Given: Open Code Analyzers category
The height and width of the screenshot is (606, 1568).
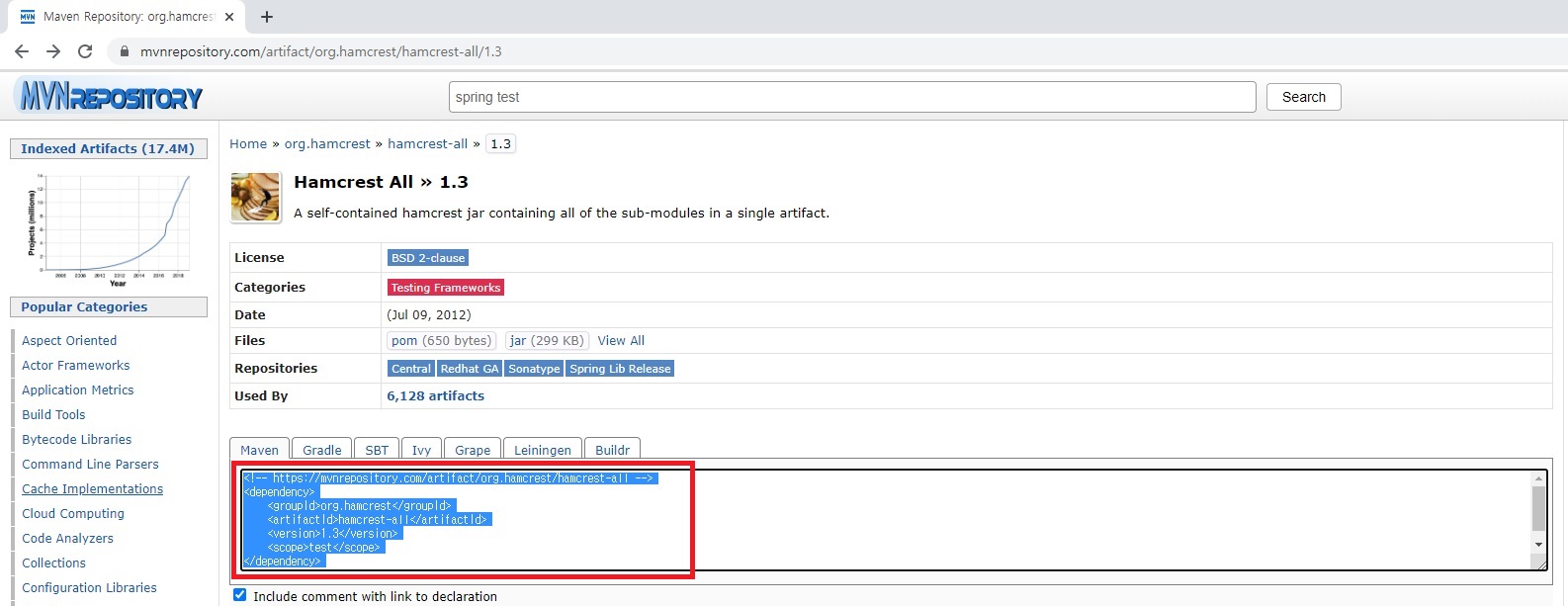Looking at the screenshot, I should coord(67,538).
